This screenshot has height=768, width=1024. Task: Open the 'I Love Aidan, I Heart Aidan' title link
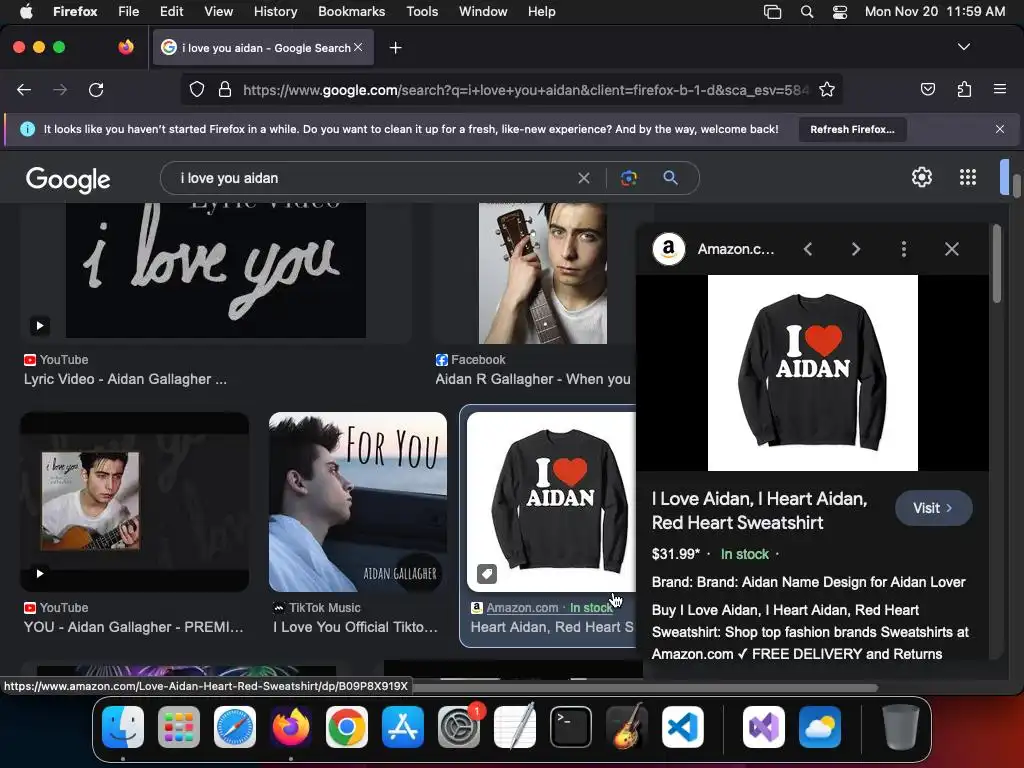coord(760,511)
